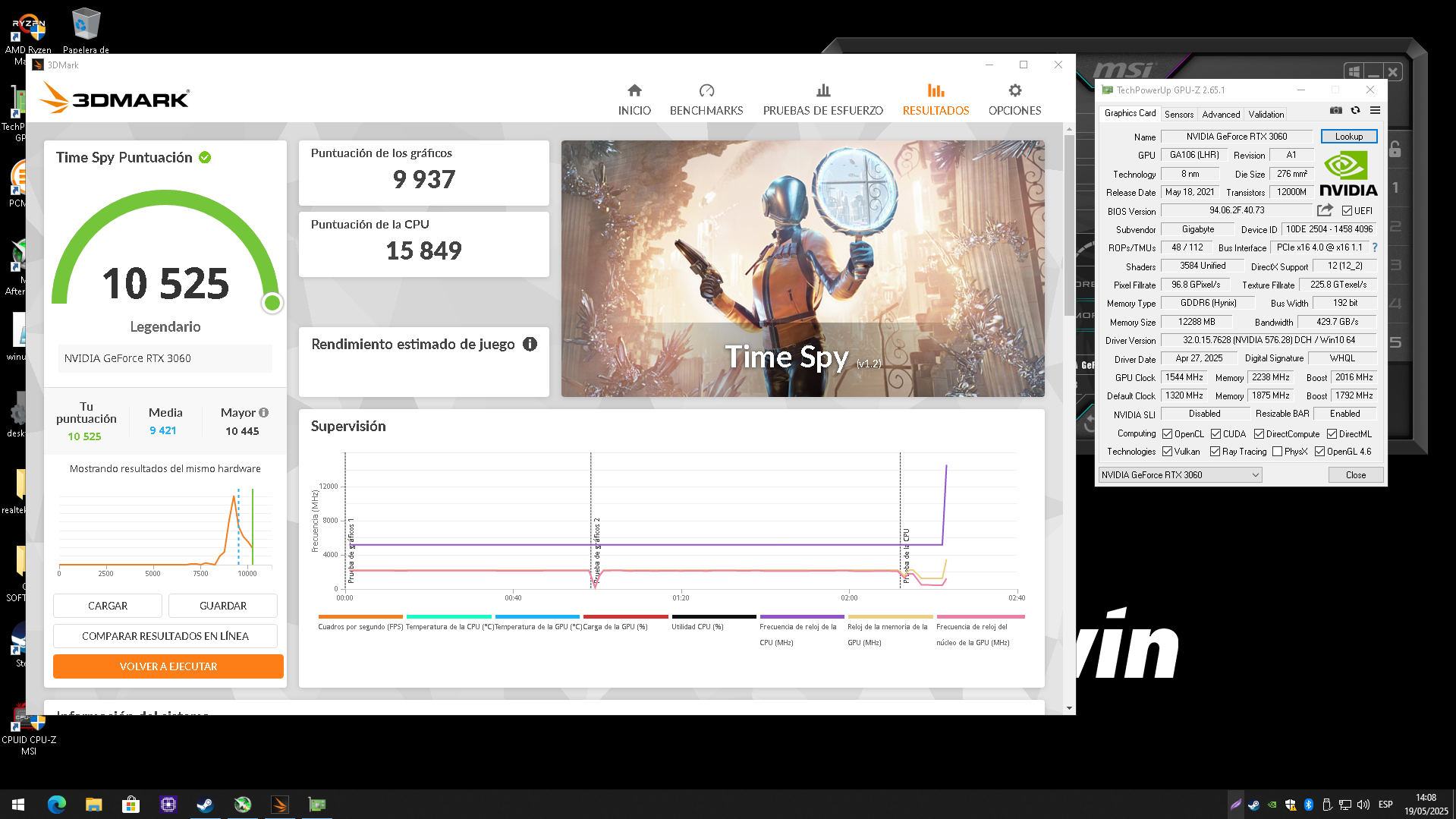
Task: Switch to the Advanced tab in GPU-Z
Action: (x=1221, y=115)
